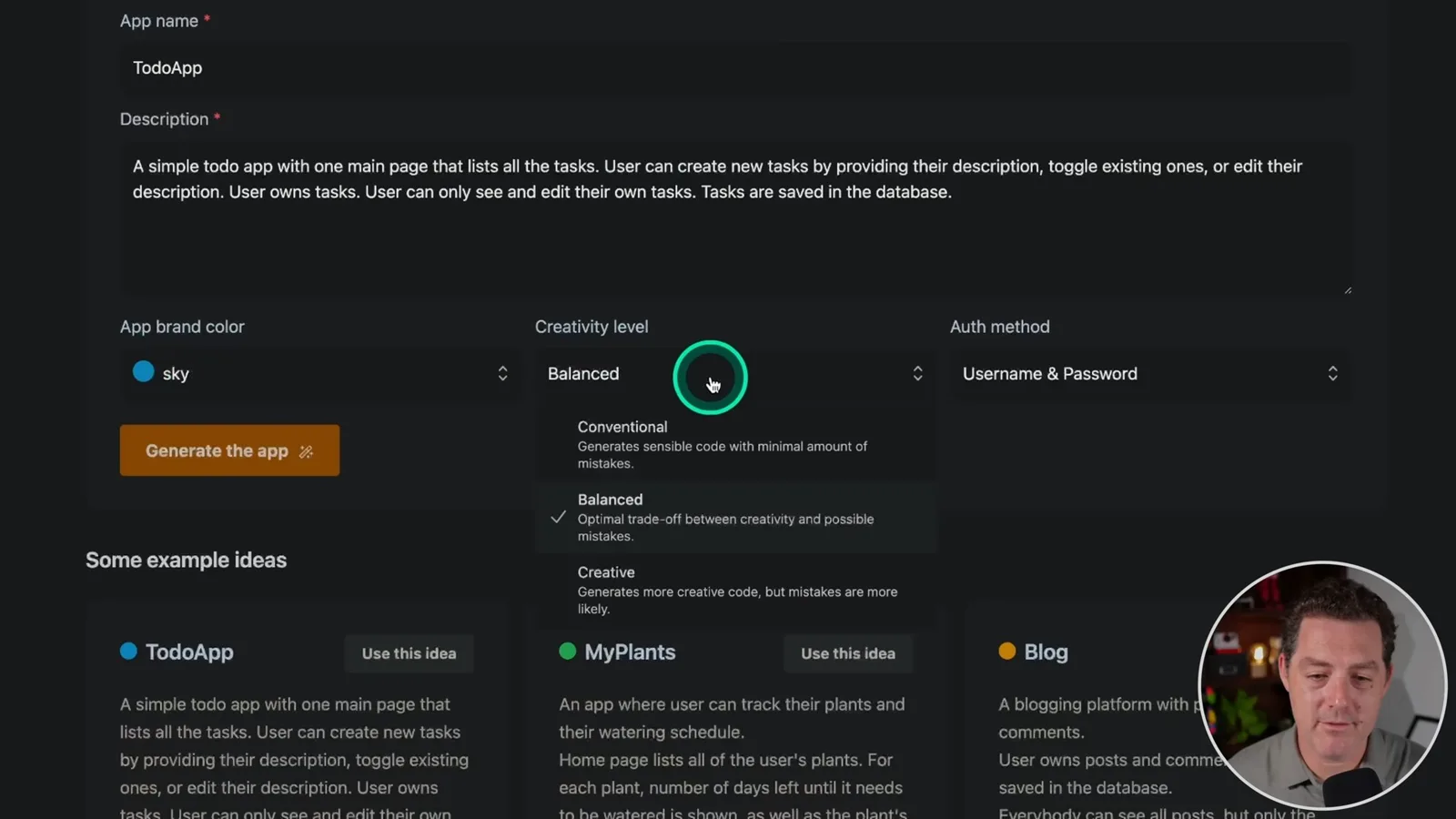Click inside the Description text area
1456x819 pixels.
tap(735, 218)
